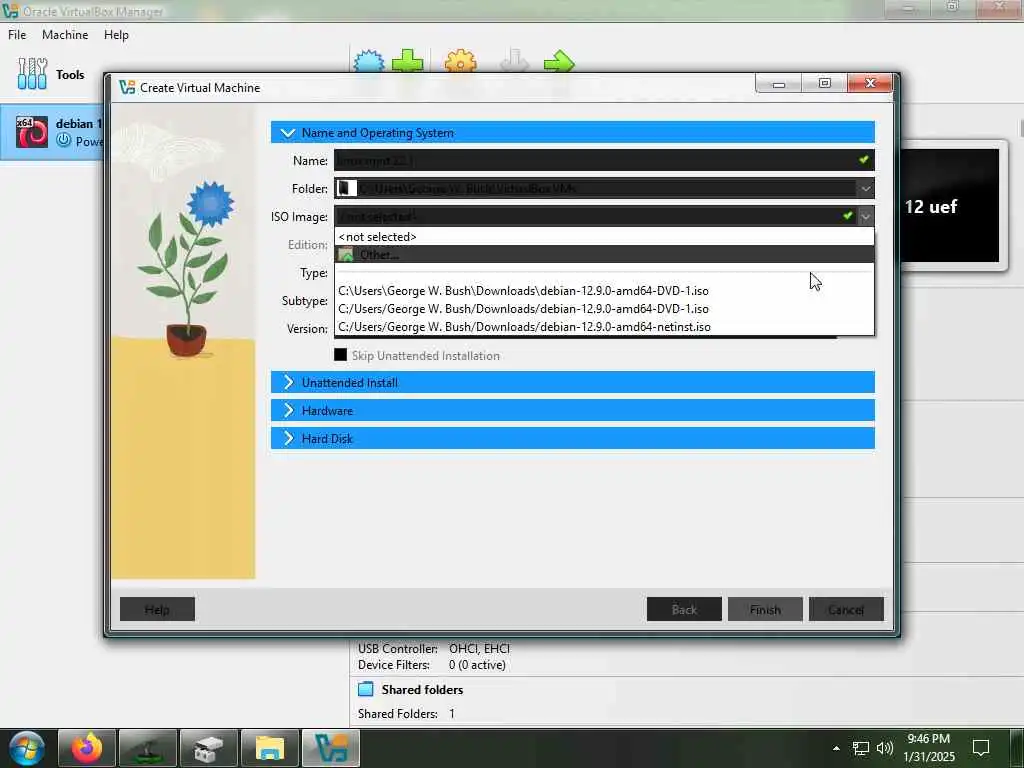Select the debian VM icon in list
This screenshot has height=768, width=1024.
tap(31, 132)
